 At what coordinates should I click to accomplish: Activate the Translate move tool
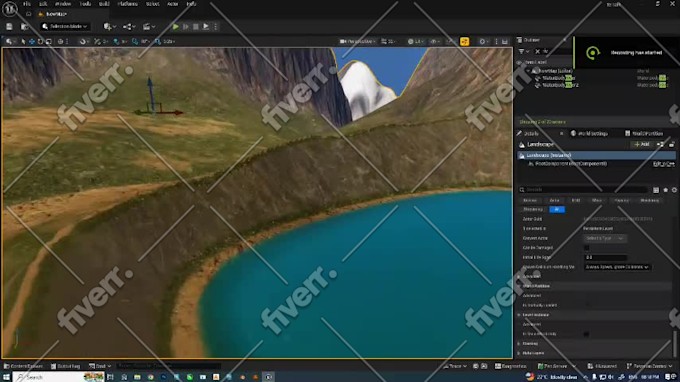[32, 42]
